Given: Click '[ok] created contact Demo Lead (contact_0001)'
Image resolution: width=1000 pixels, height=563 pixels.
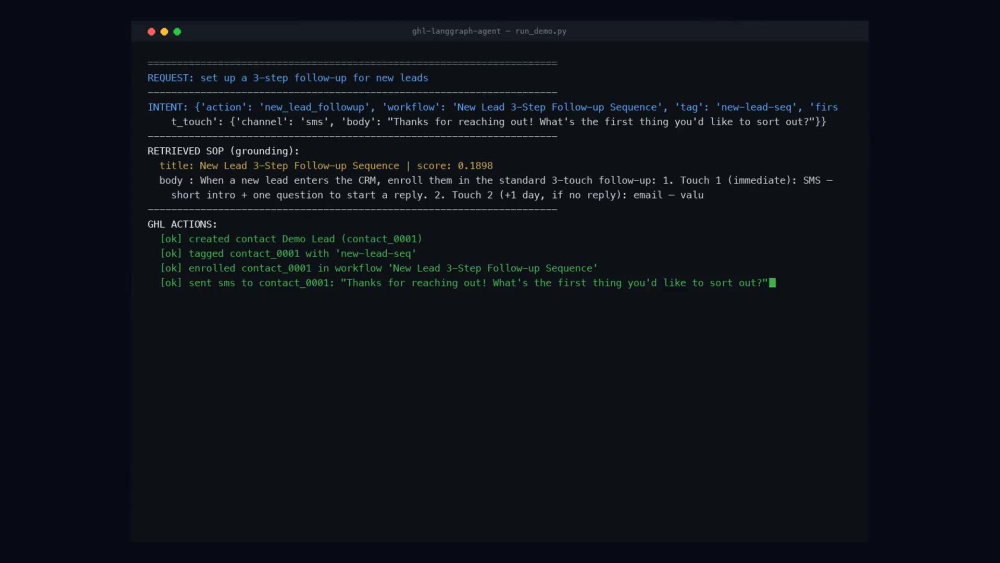Looking at the screenshot, I should click(291, 239).
